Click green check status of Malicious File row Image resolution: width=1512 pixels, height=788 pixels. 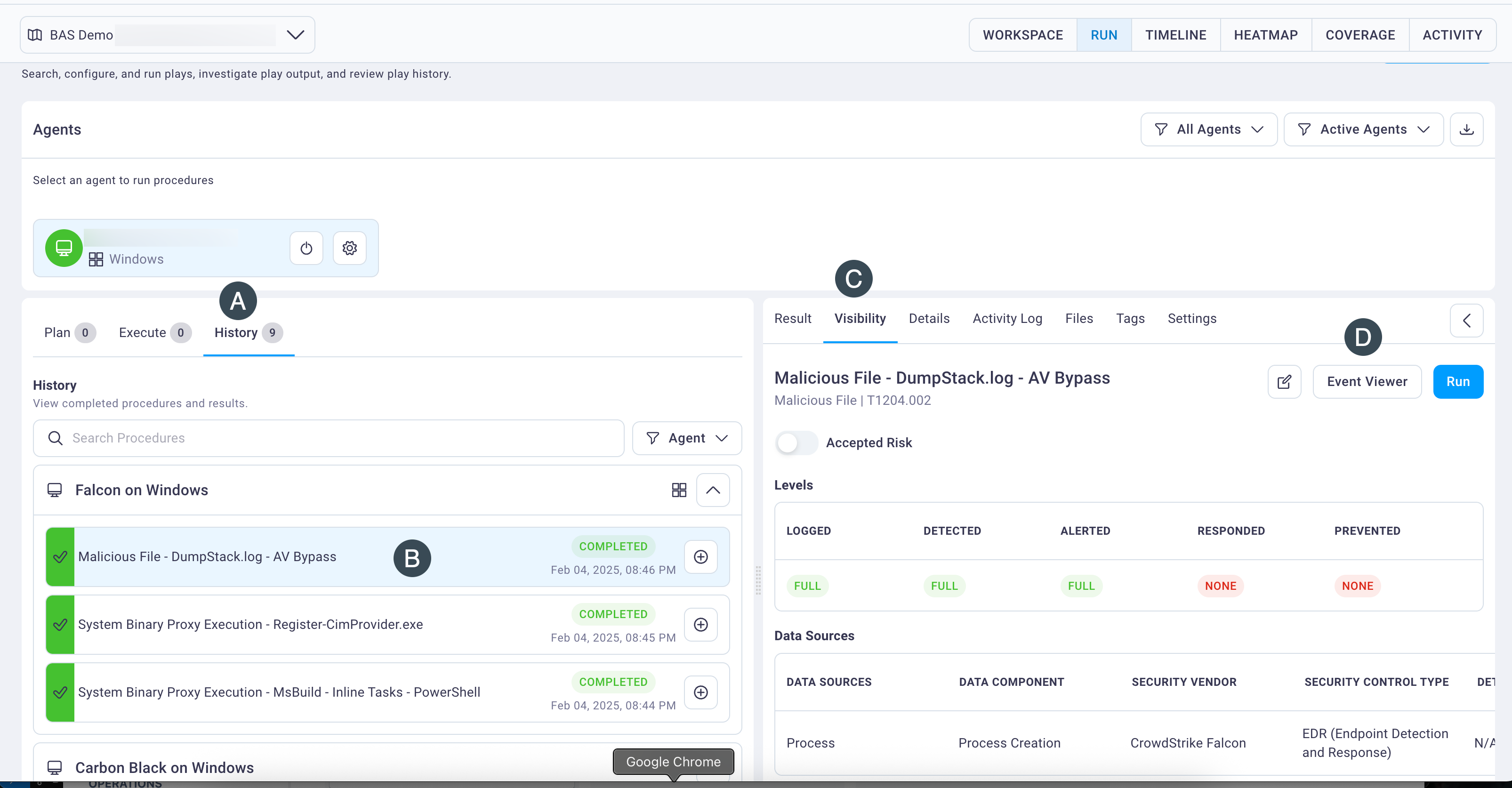(60, 557)
